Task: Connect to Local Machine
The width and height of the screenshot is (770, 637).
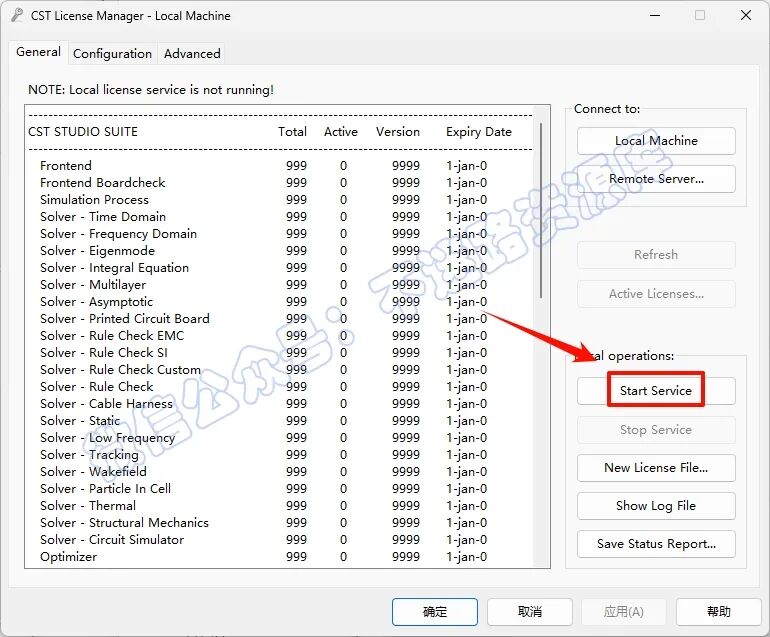Action: pos(656,141)
